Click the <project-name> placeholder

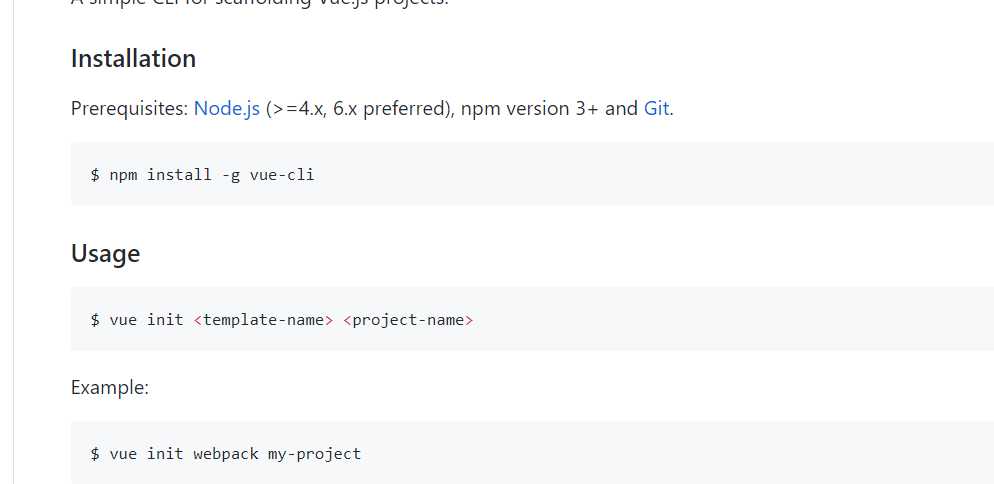point(408,320)
